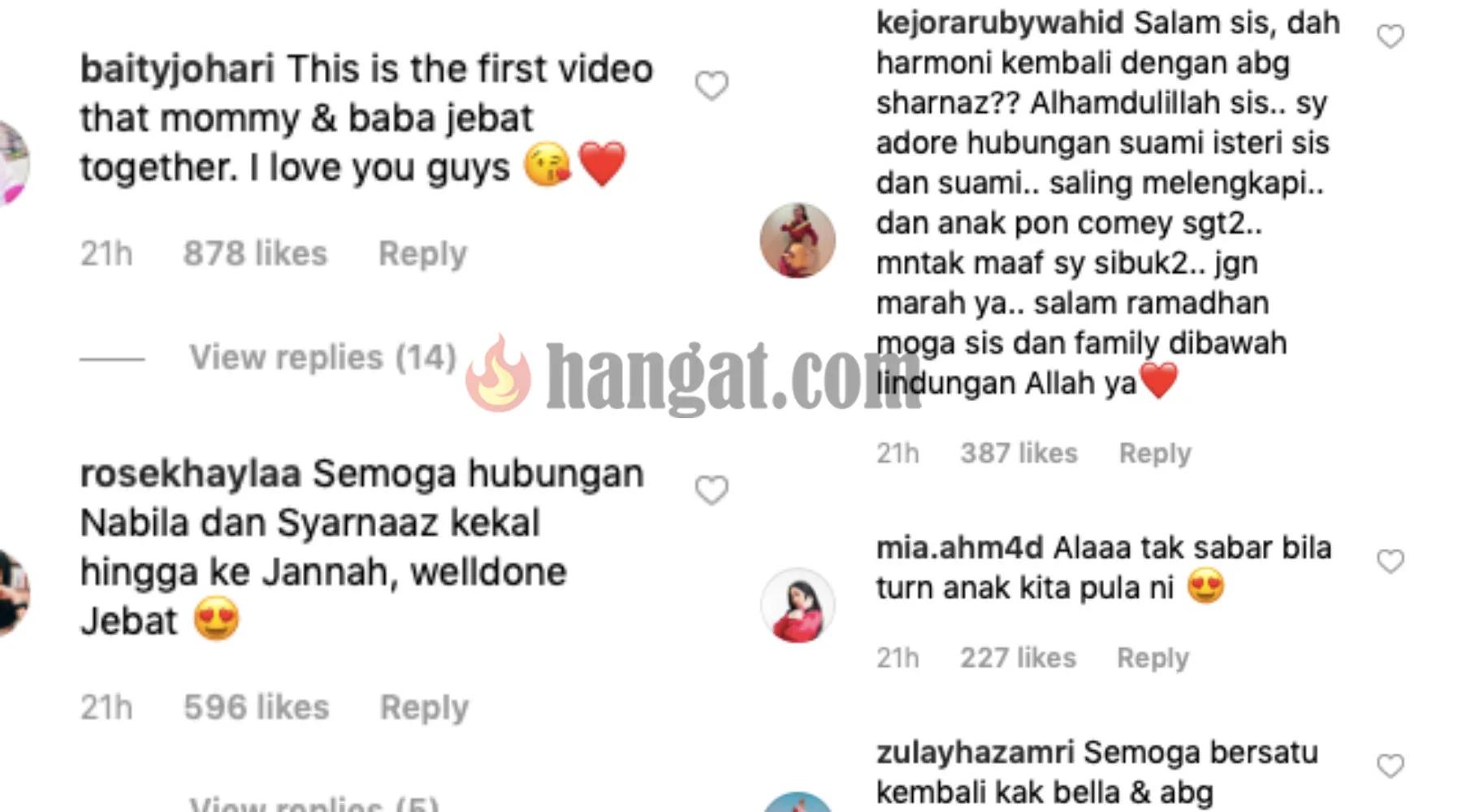Tap heart icon beside mia.ahm4d's comment
Image resolution: width=1462 pixels, height=812 pixels.
1391,560
